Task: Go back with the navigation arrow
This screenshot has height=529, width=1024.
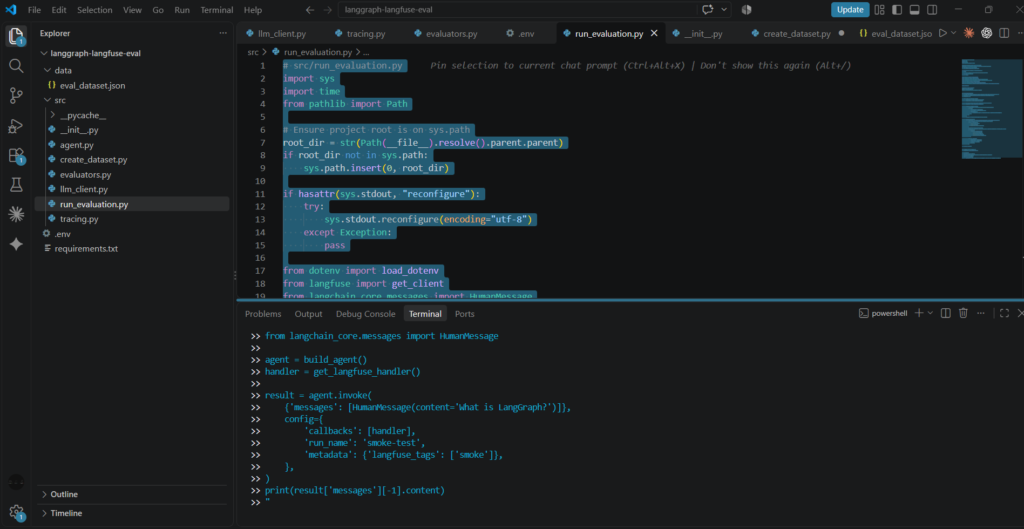Action: click(x=310, y=10)
